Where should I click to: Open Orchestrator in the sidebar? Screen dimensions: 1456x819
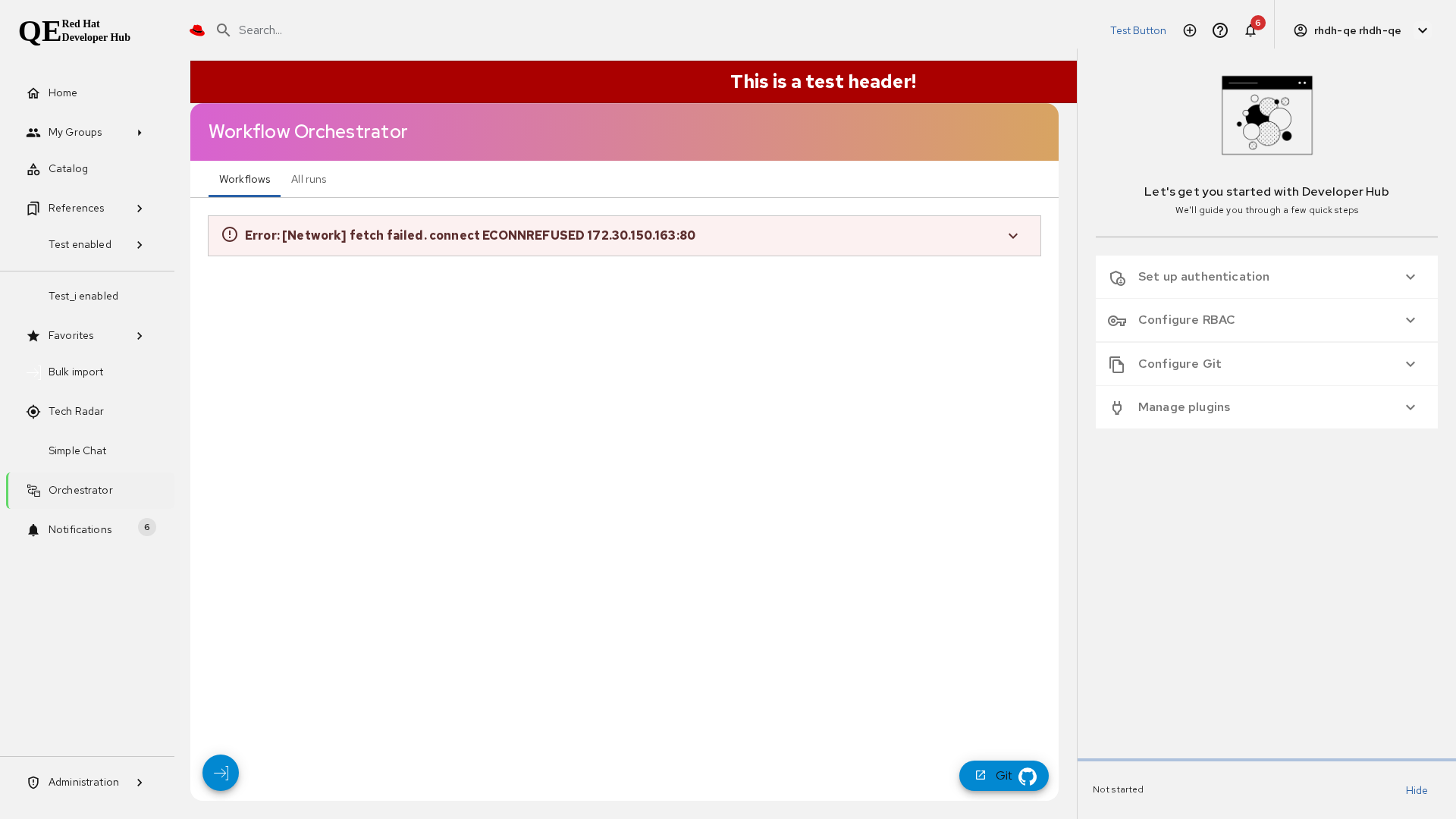(80, 491)
